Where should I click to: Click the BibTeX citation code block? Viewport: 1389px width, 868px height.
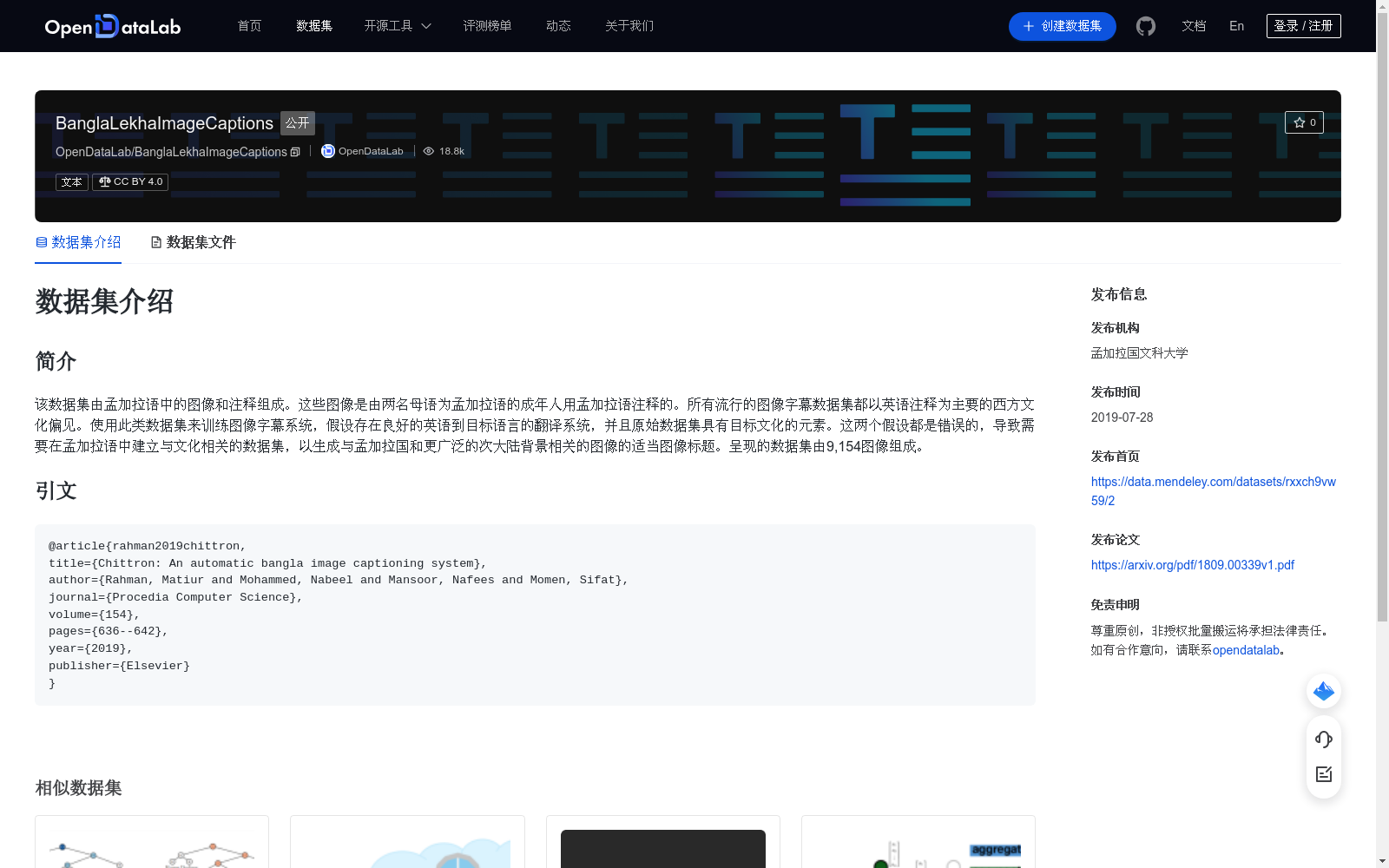535,615
